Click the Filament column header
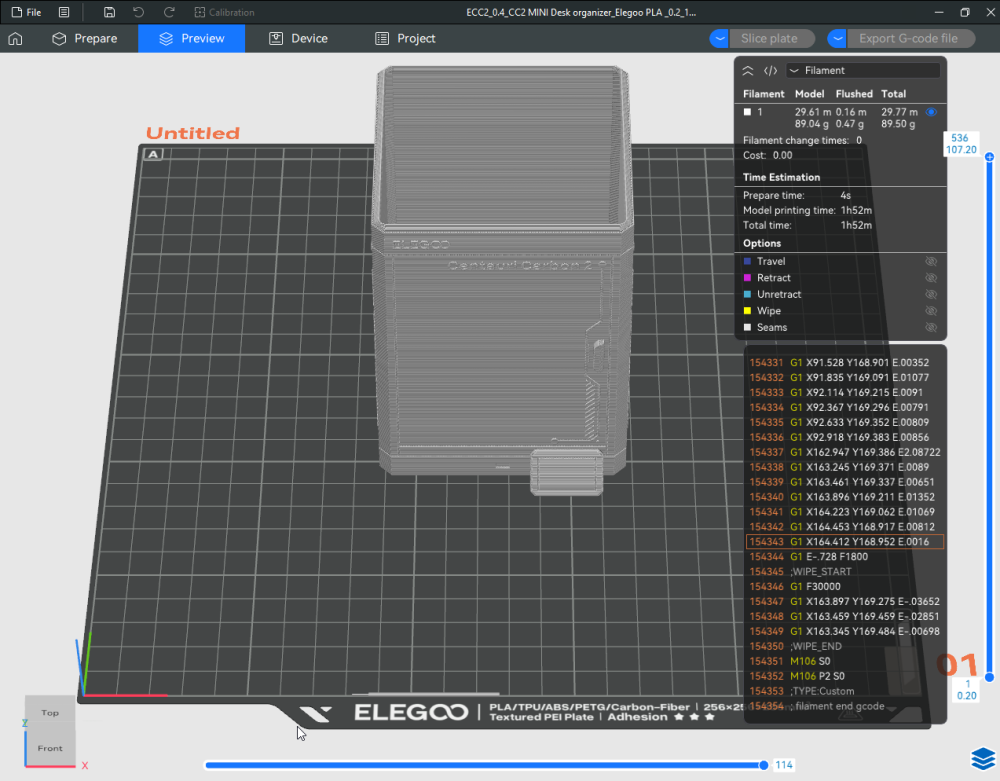 (763, 94)
